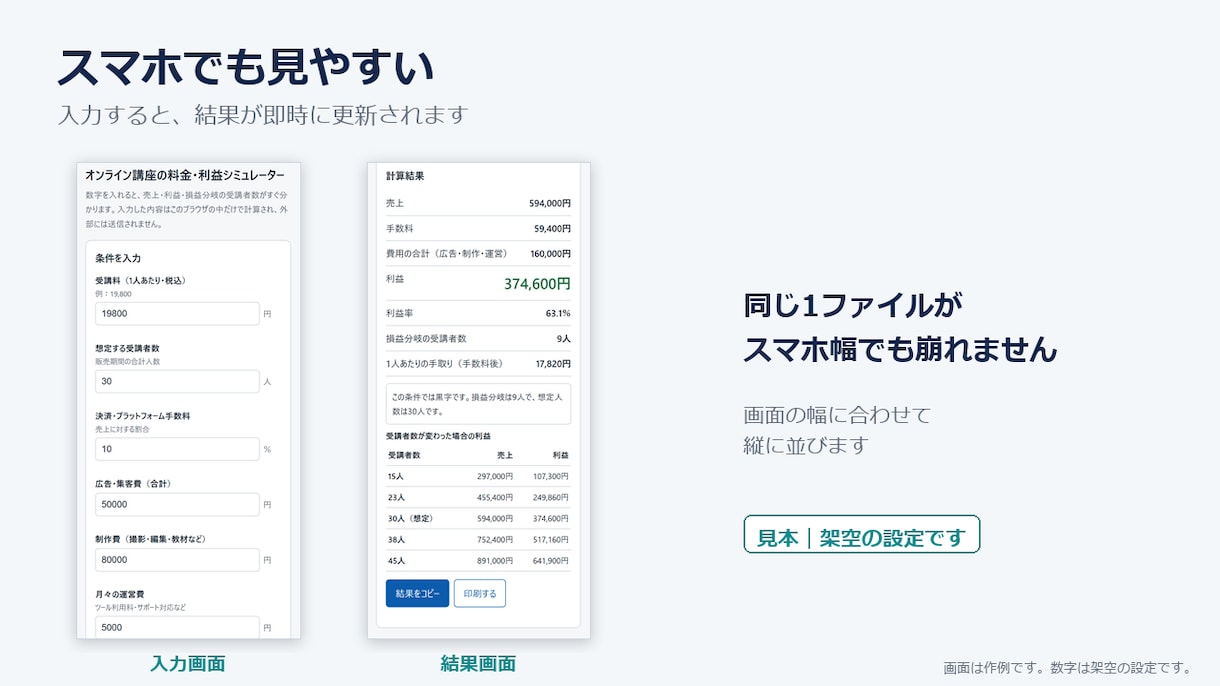Click the subtitle 入力すると、結果が即時に更新されます
Screen dimensions: 1220x686
point(263,115)
